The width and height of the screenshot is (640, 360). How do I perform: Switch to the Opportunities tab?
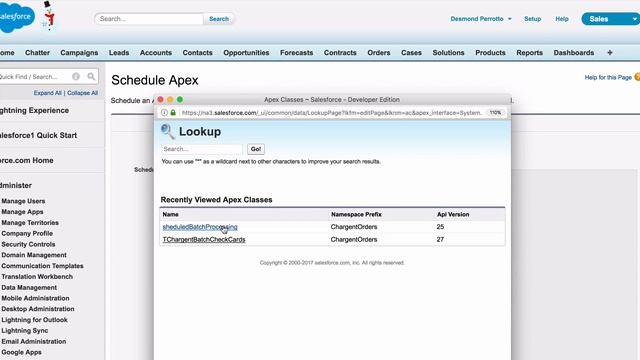tap(246, 53)
